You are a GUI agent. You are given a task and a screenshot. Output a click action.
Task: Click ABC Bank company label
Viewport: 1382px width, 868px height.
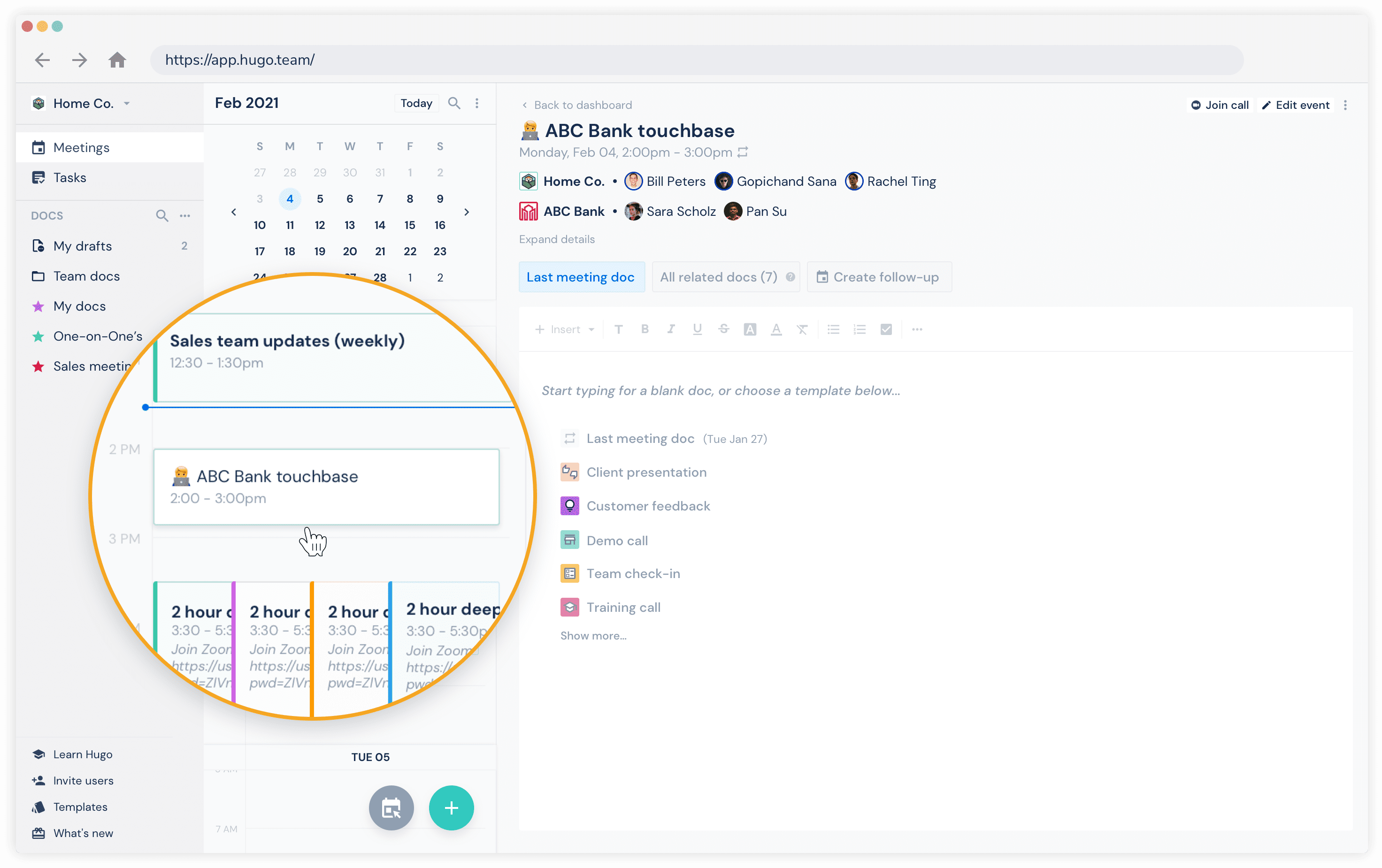click(562, 211)
